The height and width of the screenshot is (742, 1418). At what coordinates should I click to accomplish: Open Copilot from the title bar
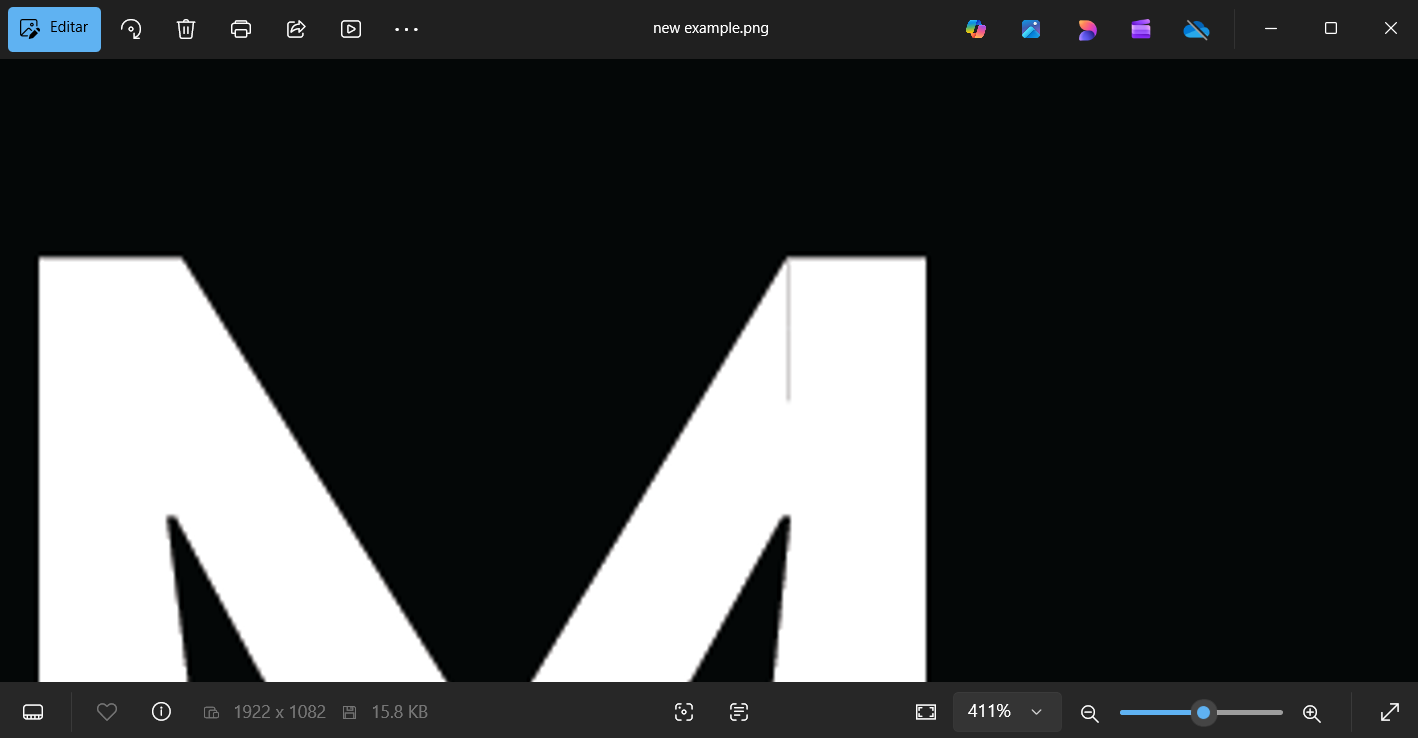[x=975, y=29]
